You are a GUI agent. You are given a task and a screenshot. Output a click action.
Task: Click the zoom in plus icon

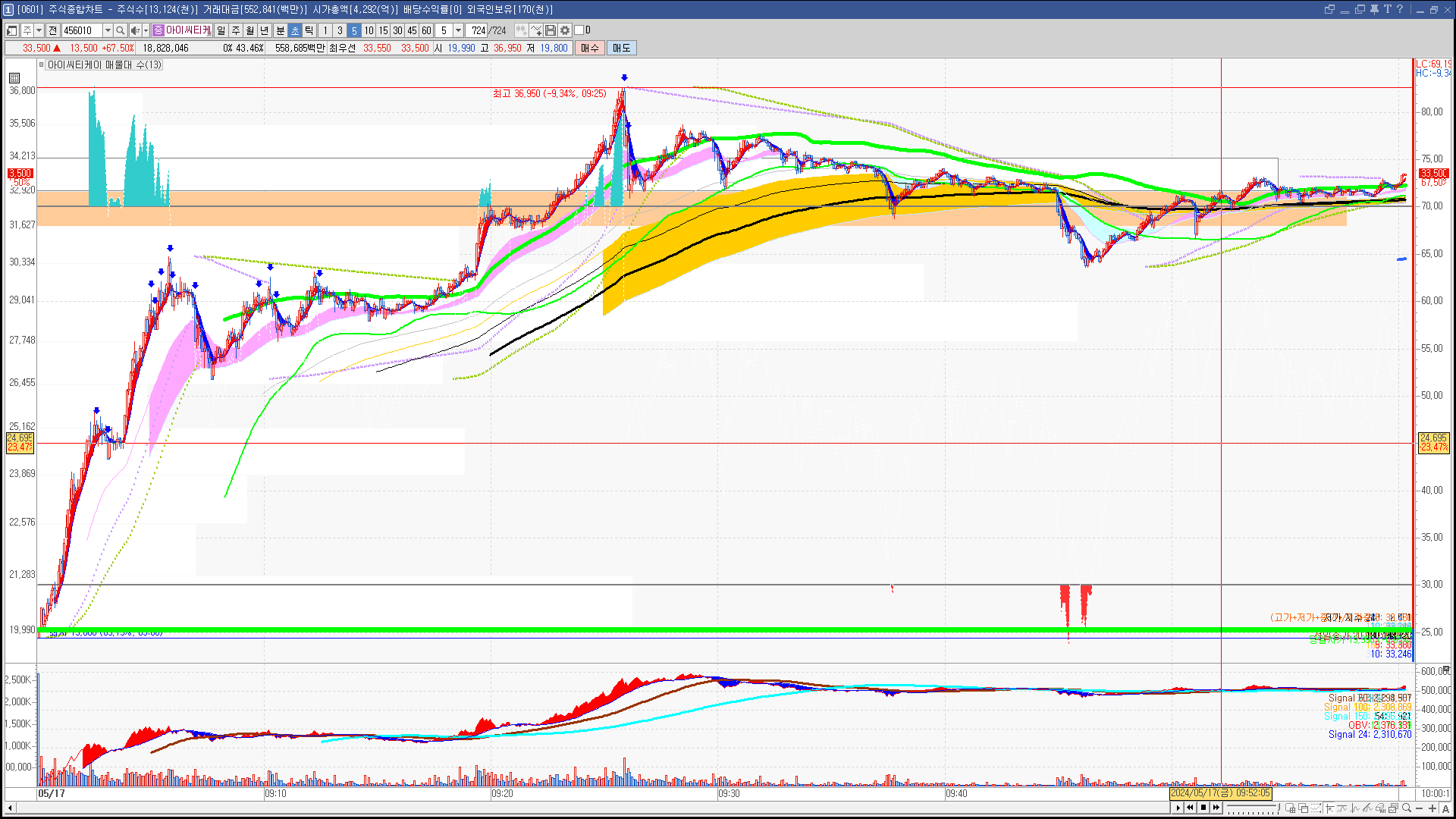[x=1432, y=808]
